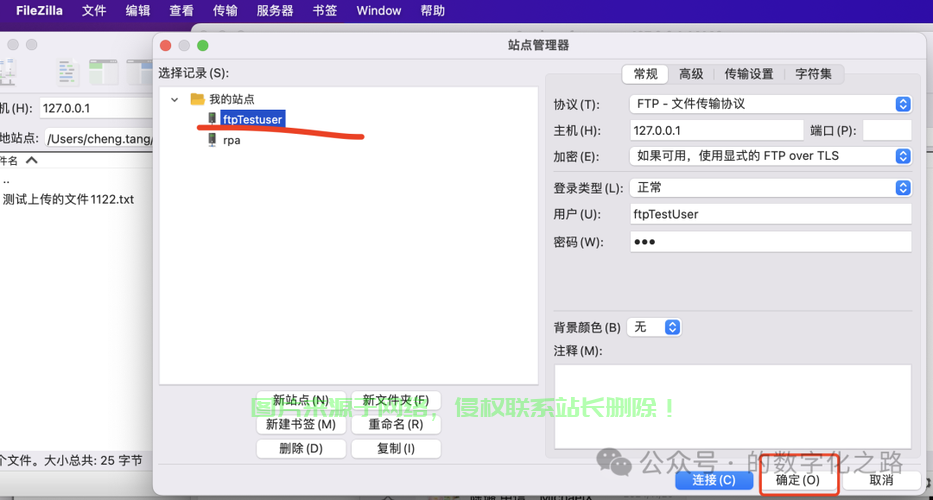The height and width of the screenshot is (500, 933).
Task: Click the parent directory ".." entry
Action: [6, 180]
